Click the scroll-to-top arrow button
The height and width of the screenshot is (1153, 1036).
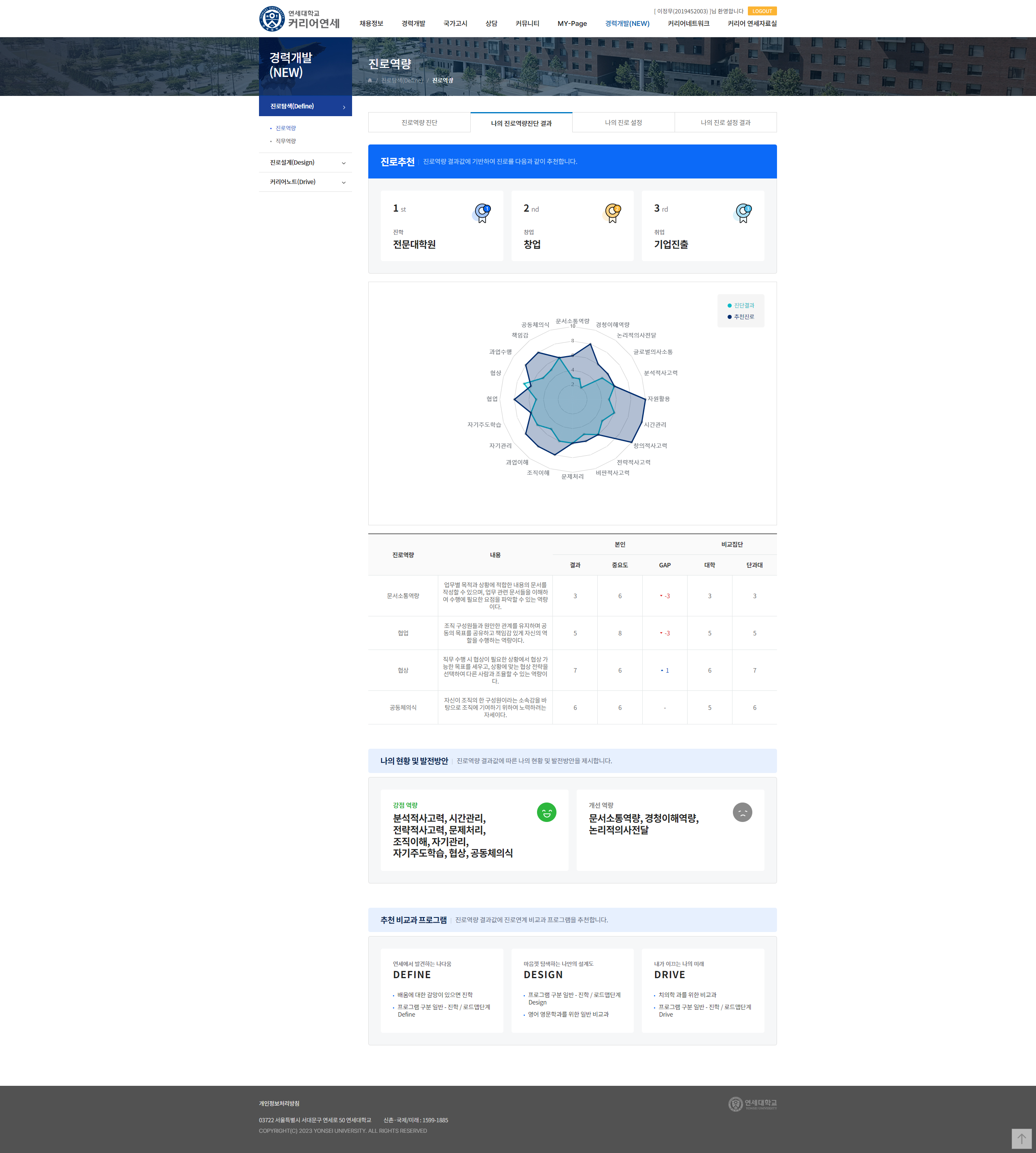(1021, 1138)
